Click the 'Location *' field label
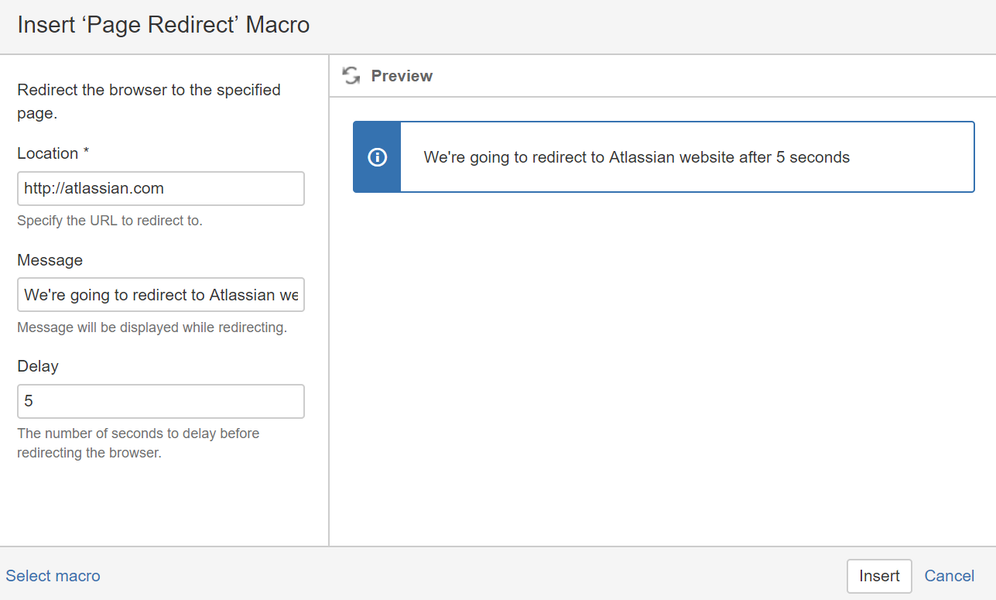Image resolution: width=996 pixels, height=600 pixels. (53, 153)
